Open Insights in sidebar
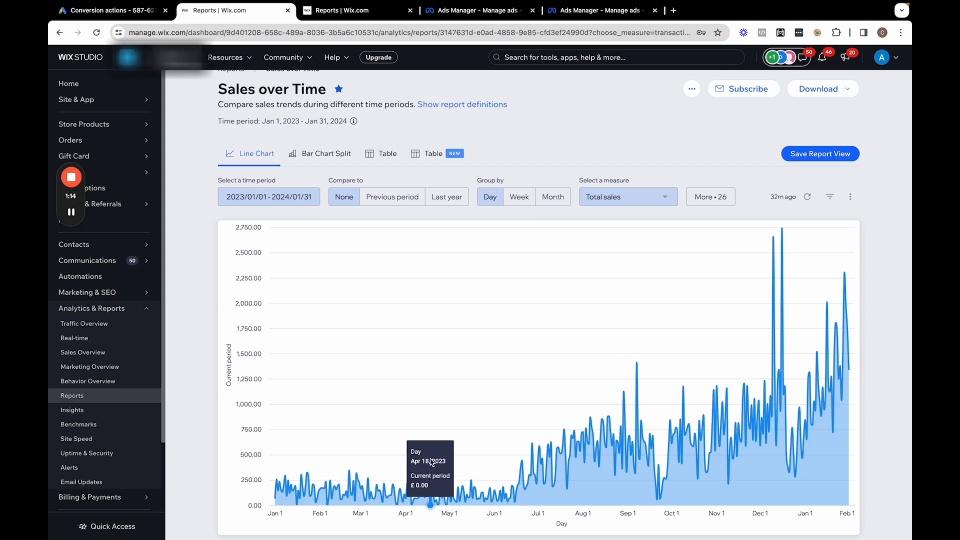 pyautogui.click(x=72, y=410)
